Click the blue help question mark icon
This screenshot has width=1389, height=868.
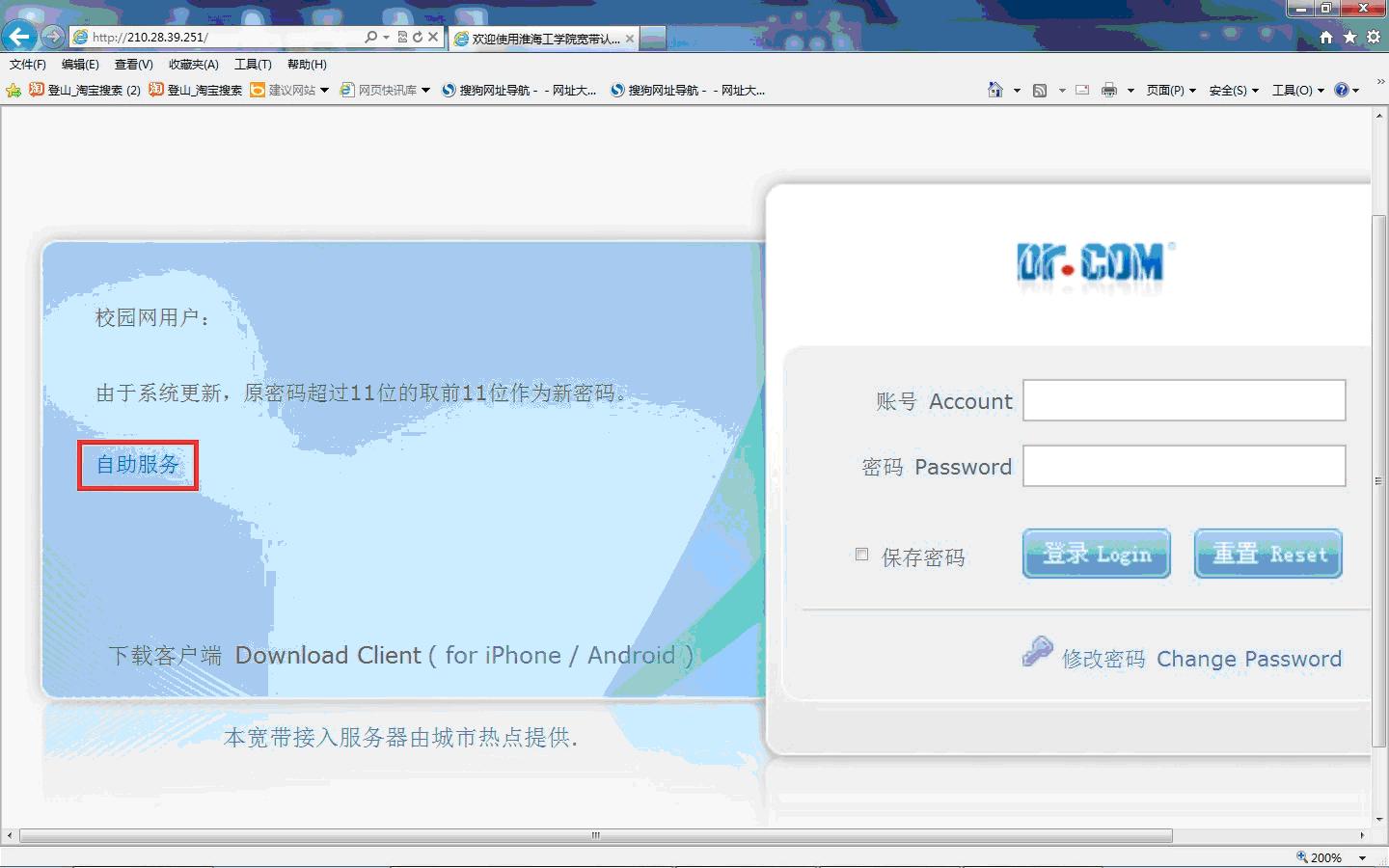point(1342,90)
